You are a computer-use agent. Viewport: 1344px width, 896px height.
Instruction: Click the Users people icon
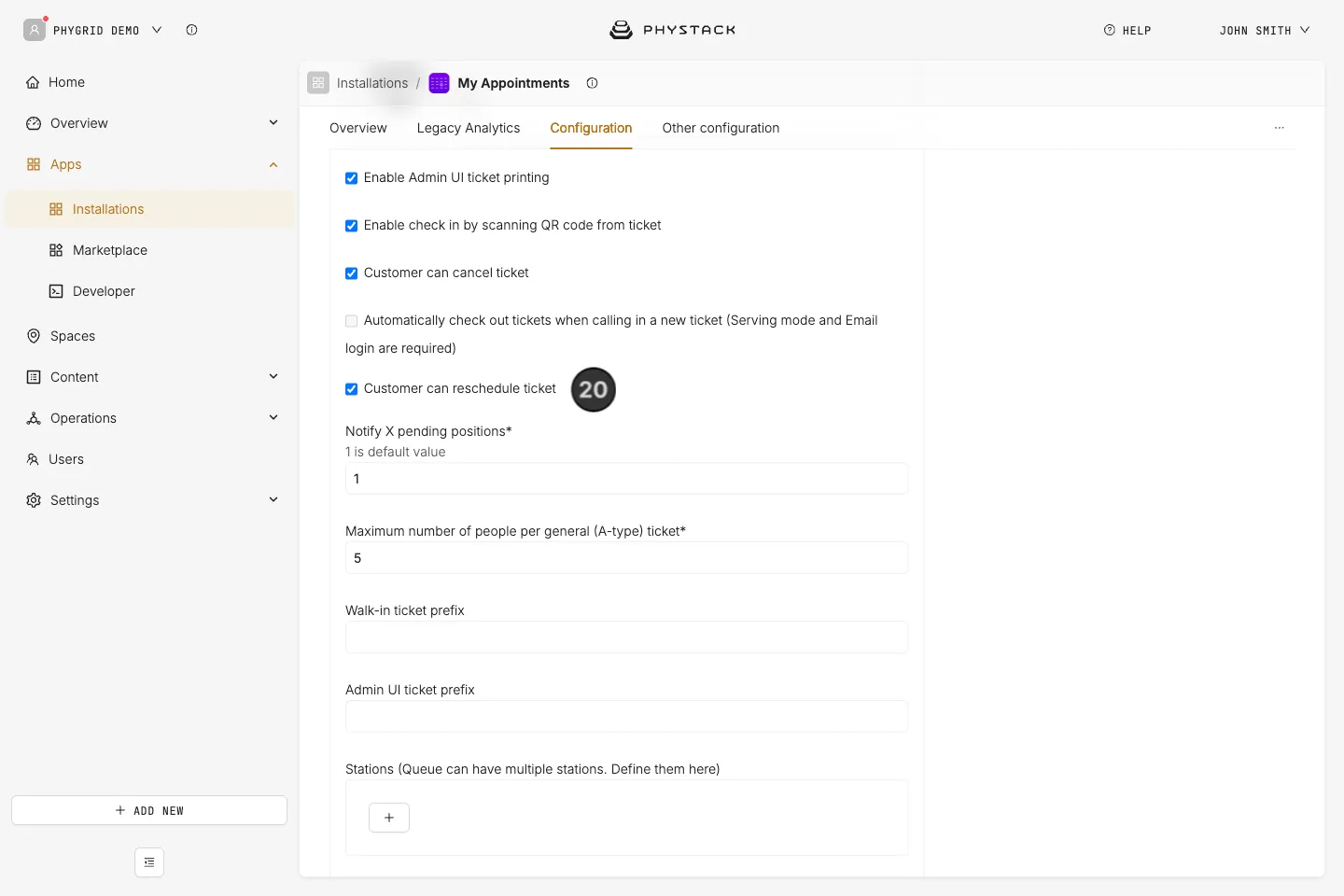coord(33,459)
